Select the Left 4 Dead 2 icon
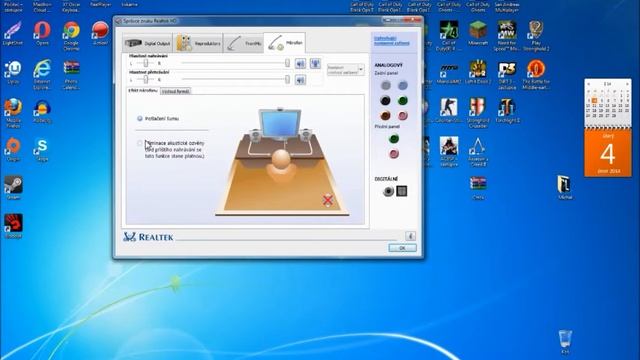The width and height of the screenshot is (640, 360). pos(478,72)
